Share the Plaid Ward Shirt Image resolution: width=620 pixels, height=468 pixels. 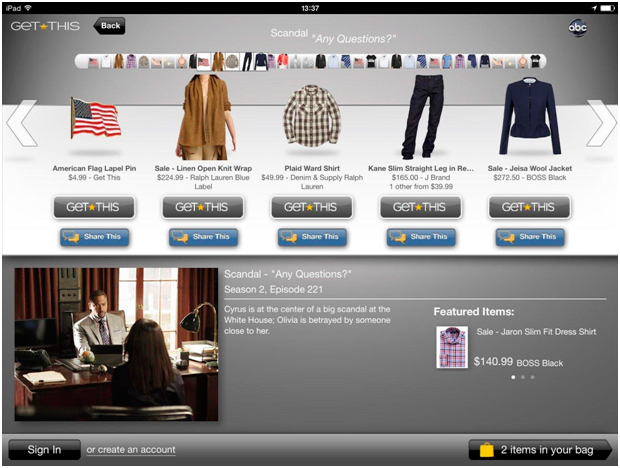pyautogui.click(x=312, y=237)
